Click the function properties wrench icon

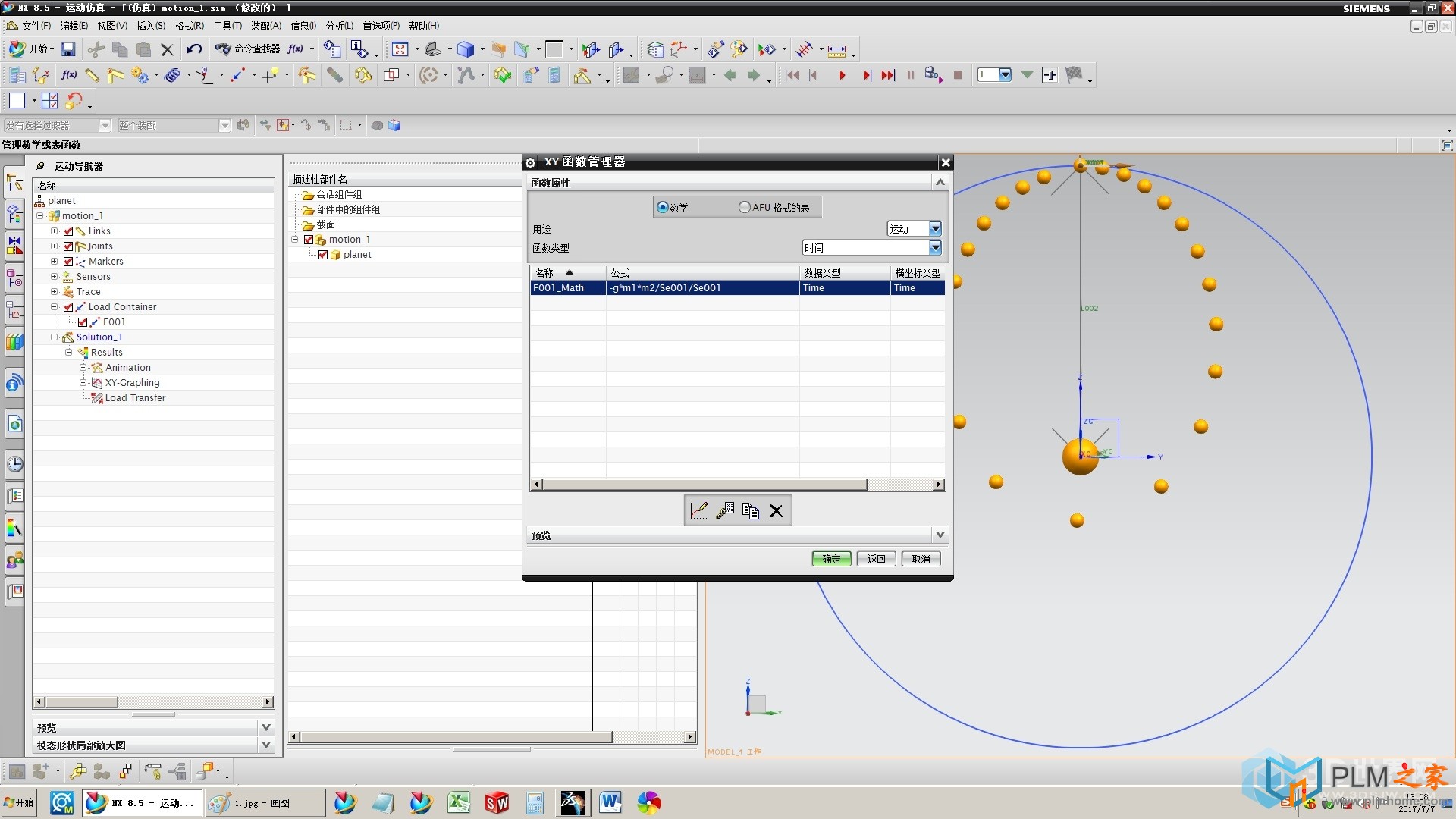[725, 510]
